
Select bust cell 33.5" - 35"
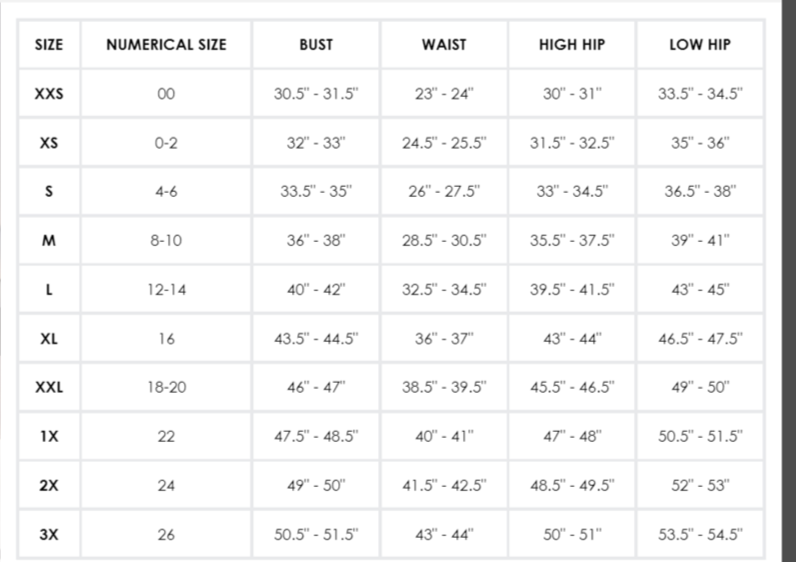point(316,191)
